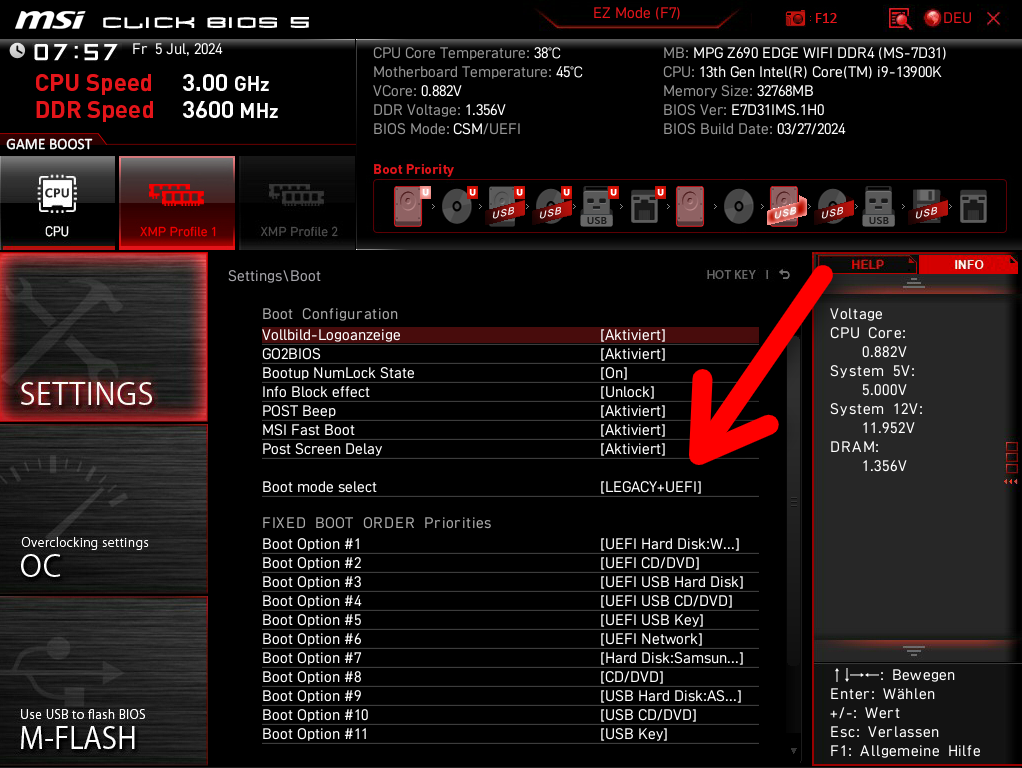Disable MSI Fast Boot
The image size is (1022, 768).
(510, 430)
